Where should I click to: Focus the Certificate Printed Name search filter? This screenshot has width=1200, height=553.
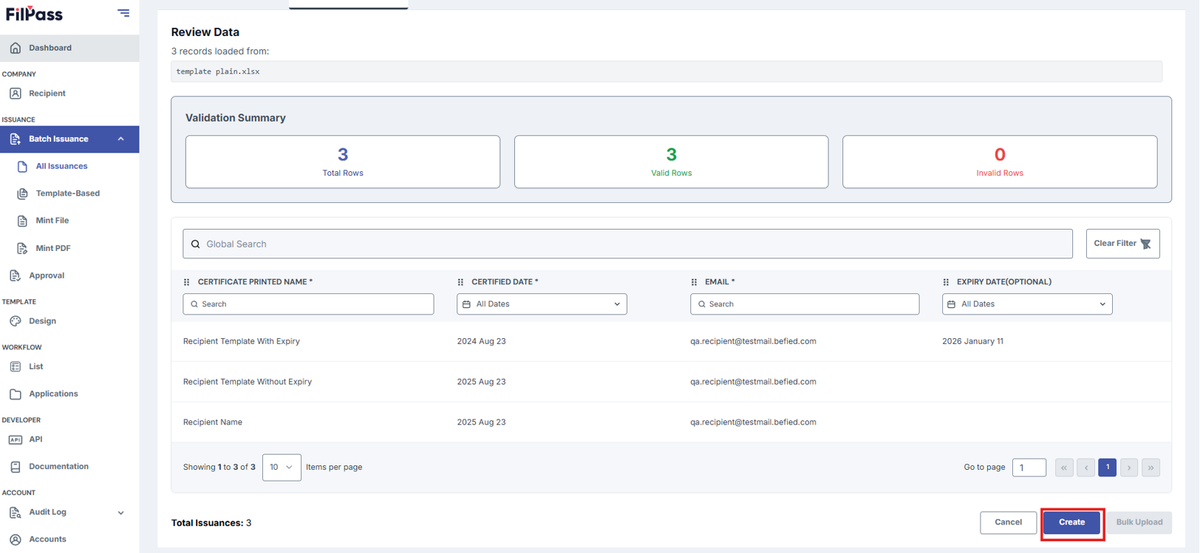click(x=308, y=304)
